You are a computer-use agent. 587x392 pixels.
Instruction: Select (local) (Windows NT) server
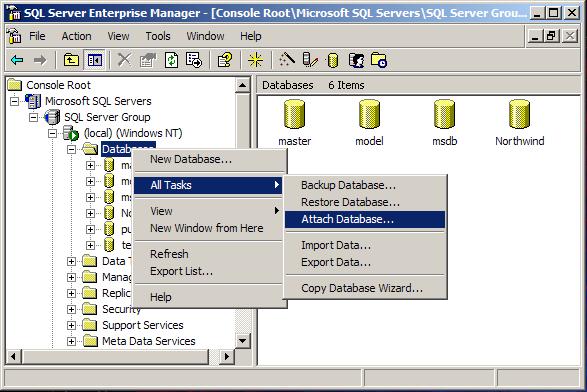pyautogui.click(x=133, y=133)
